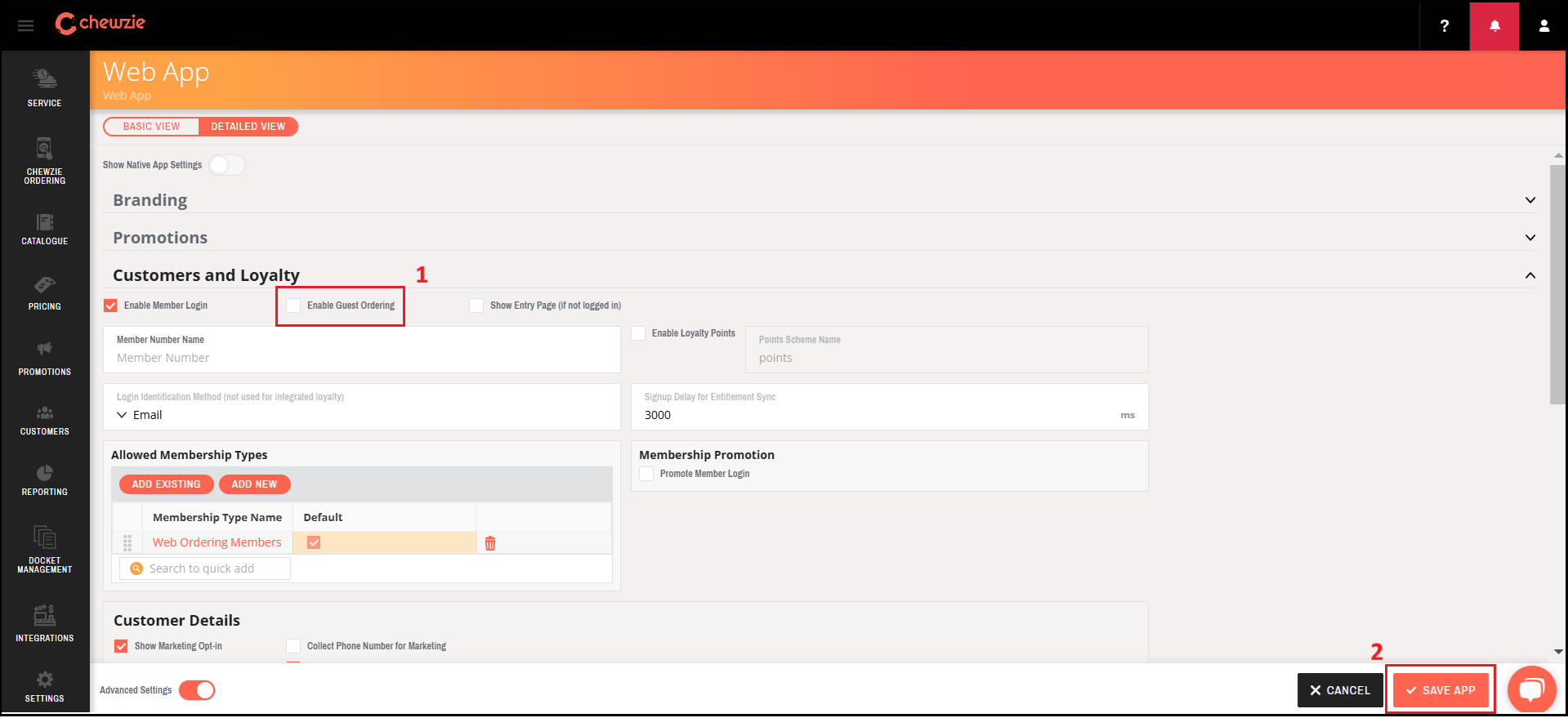The image size is (1568, 718).
Task: Open the Promotions sidebar section
Action: pyautogui.click(x=45, y=359)
